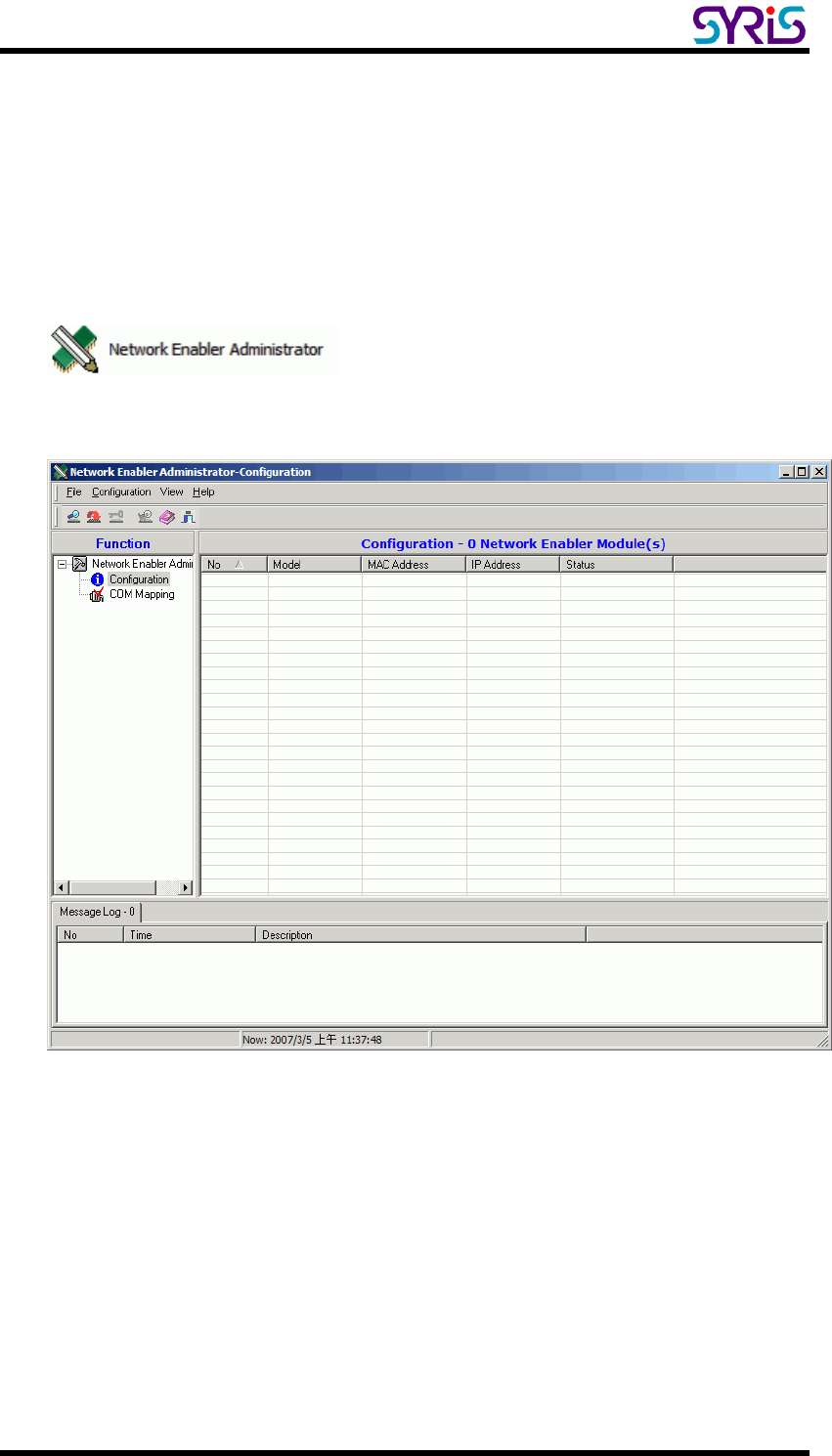Screen dimensions: 832x1456
Task: Click the message log Time column header
Action: [x=190, y=935]
